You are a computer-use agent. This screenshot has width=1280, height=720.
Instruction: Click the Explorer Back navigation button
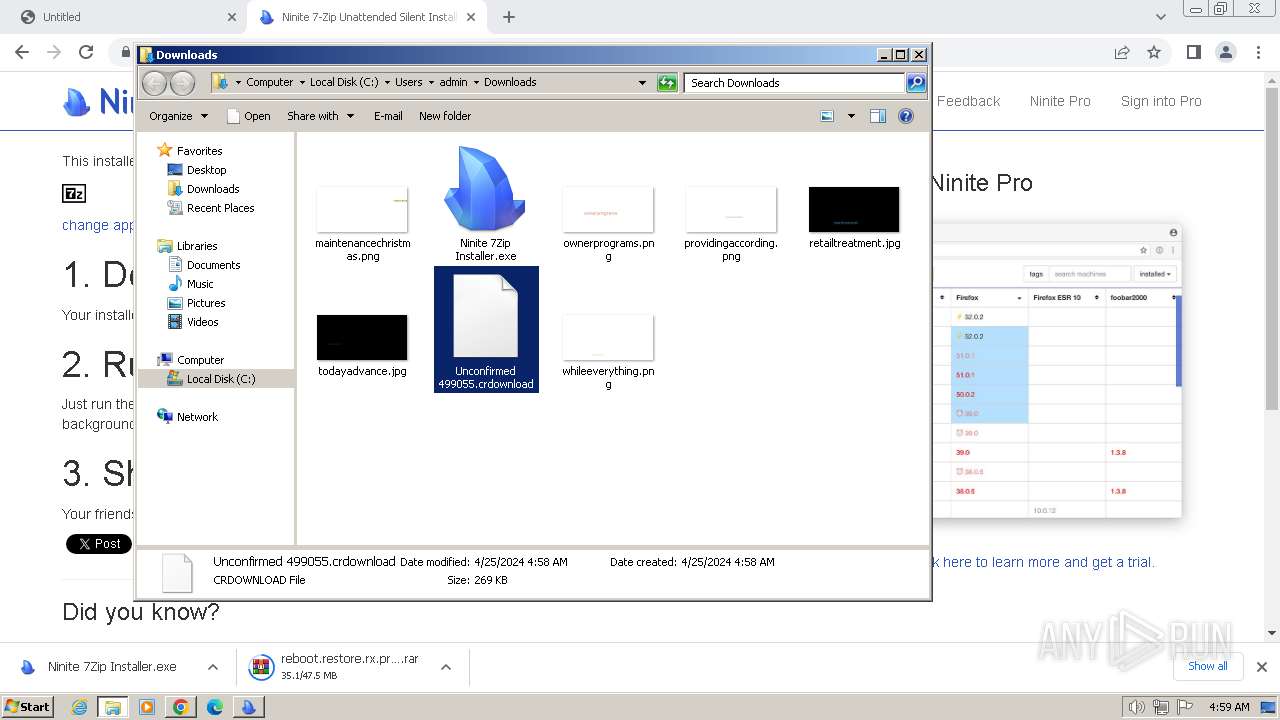pos(154,83)
